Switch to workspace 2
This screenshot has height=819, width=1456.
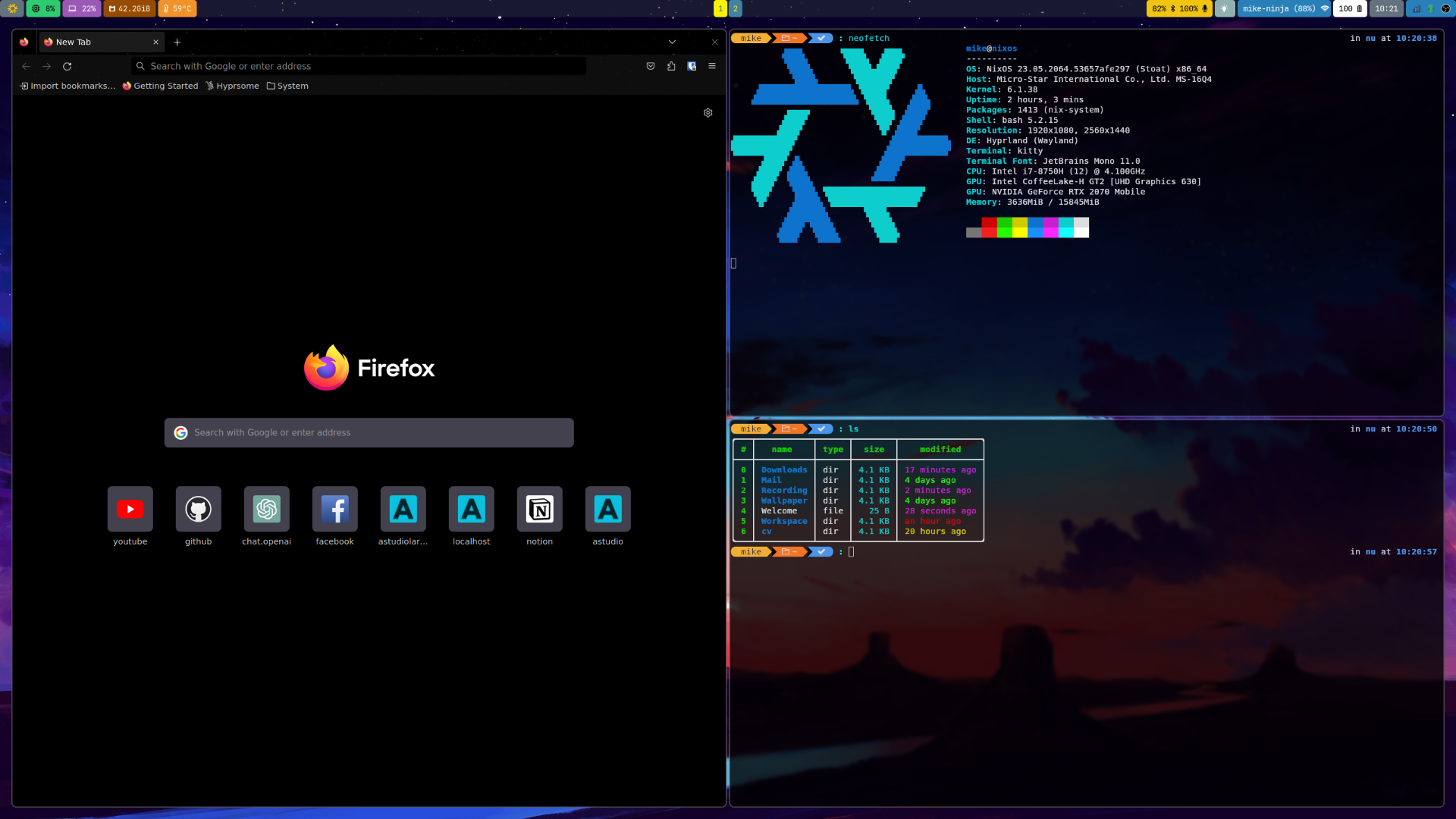click(x=735, y=8)
